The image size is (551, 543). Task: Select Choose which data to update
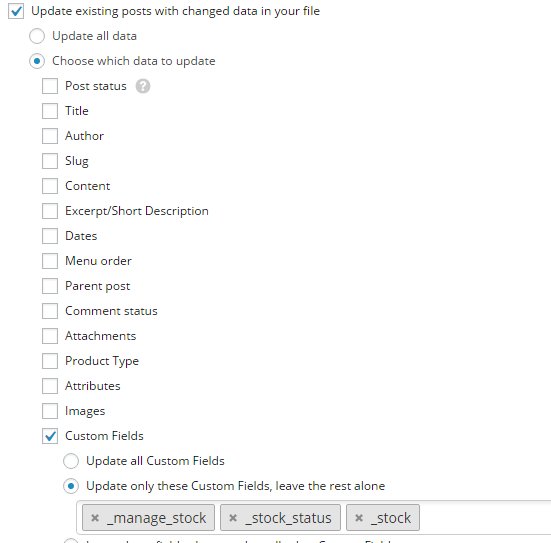coord(37,61)
